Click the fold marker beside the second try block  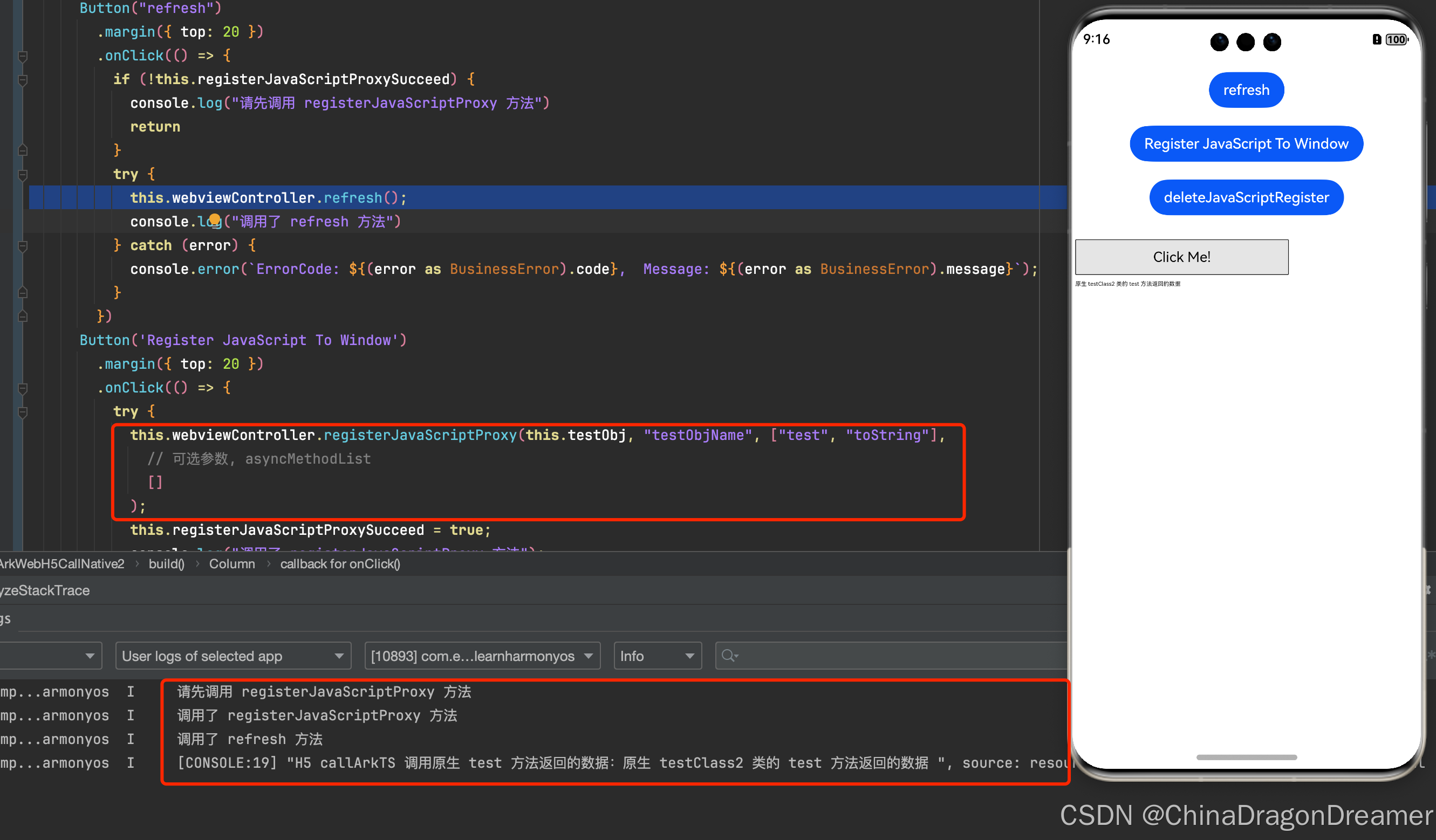pos(23,412)
